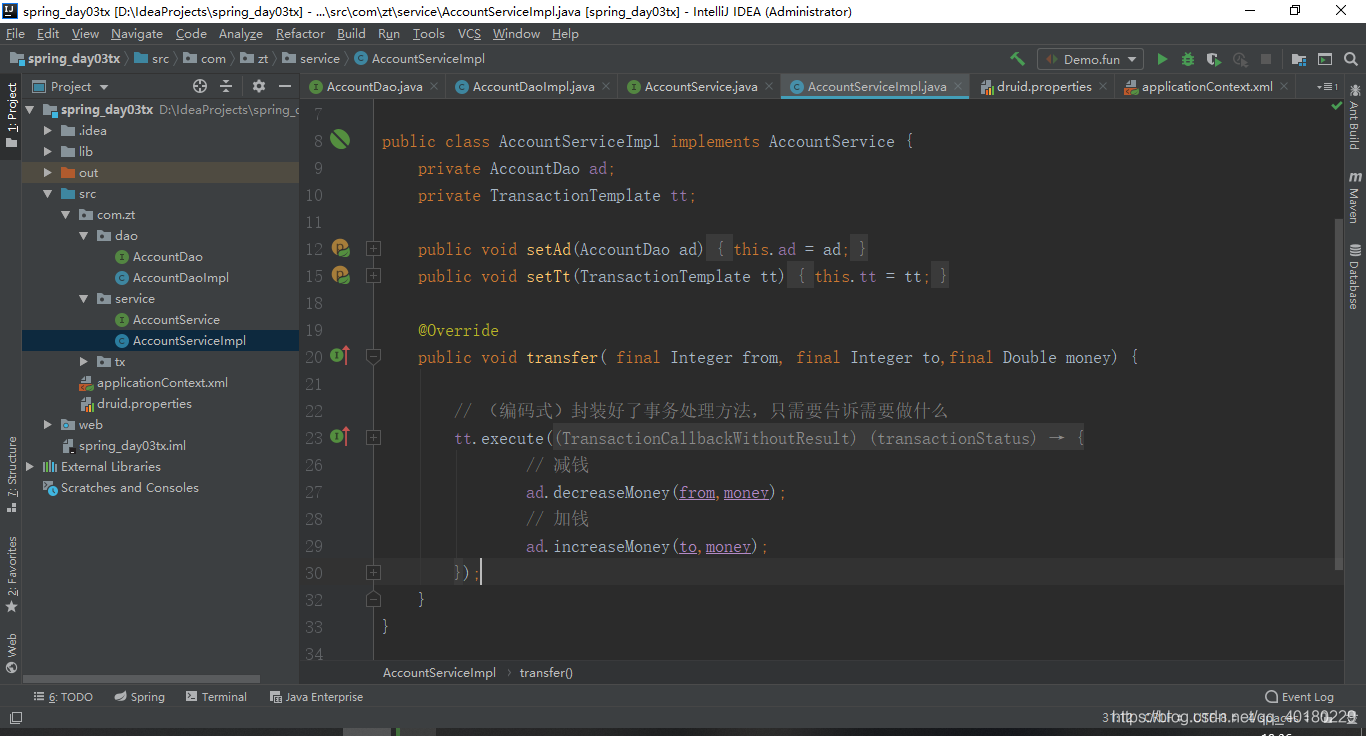Hide the Project panel with the minus icon
1366x736 pixels.
tap(285, 86)
